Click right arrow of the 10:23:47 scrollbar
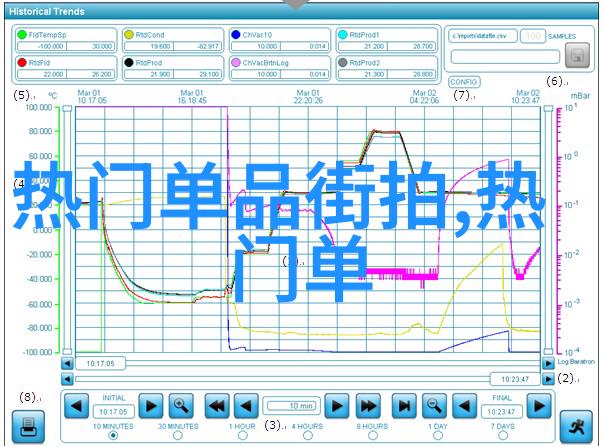 [548, 379]
